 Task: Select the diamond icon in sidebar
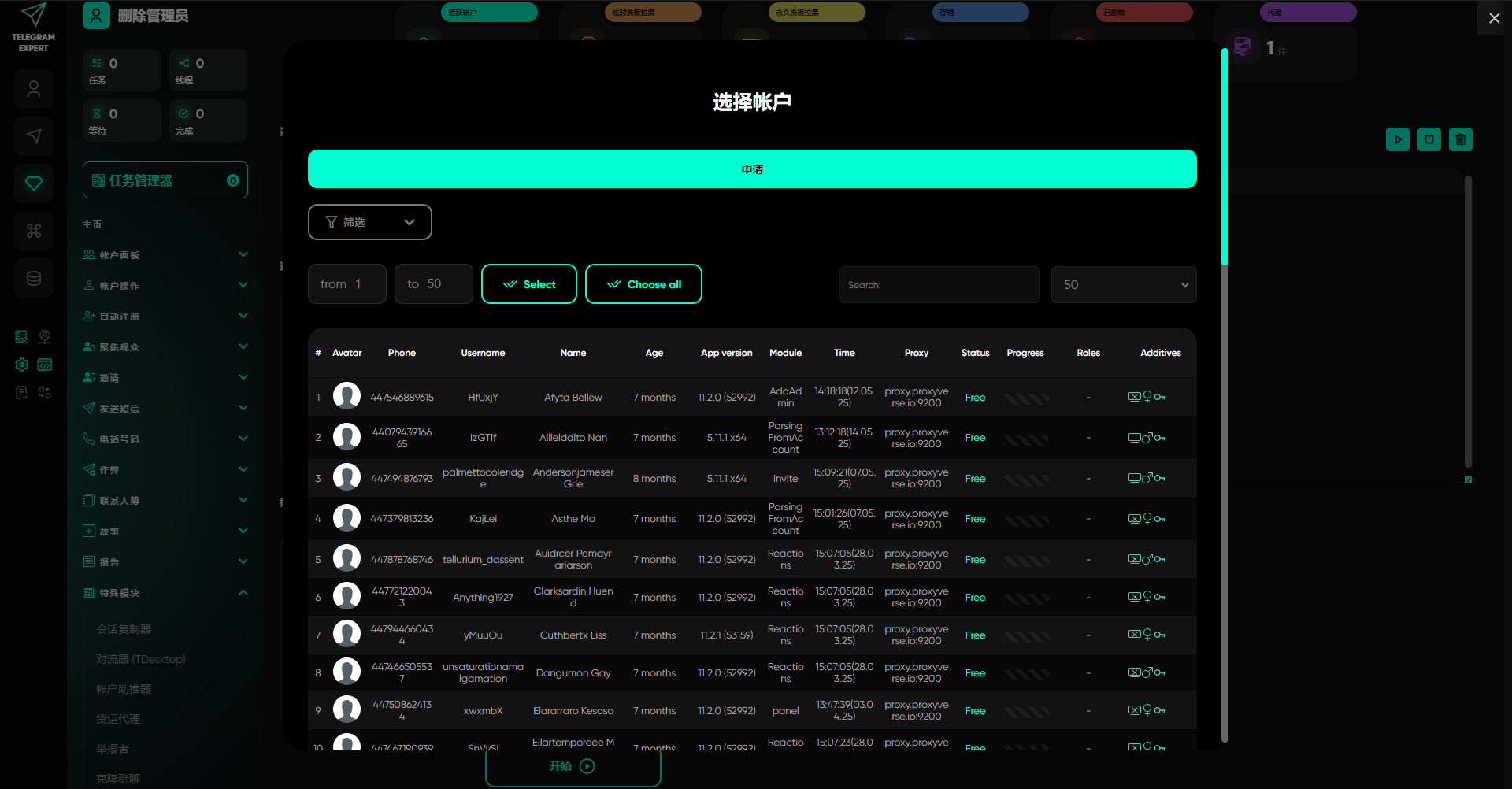34,183
